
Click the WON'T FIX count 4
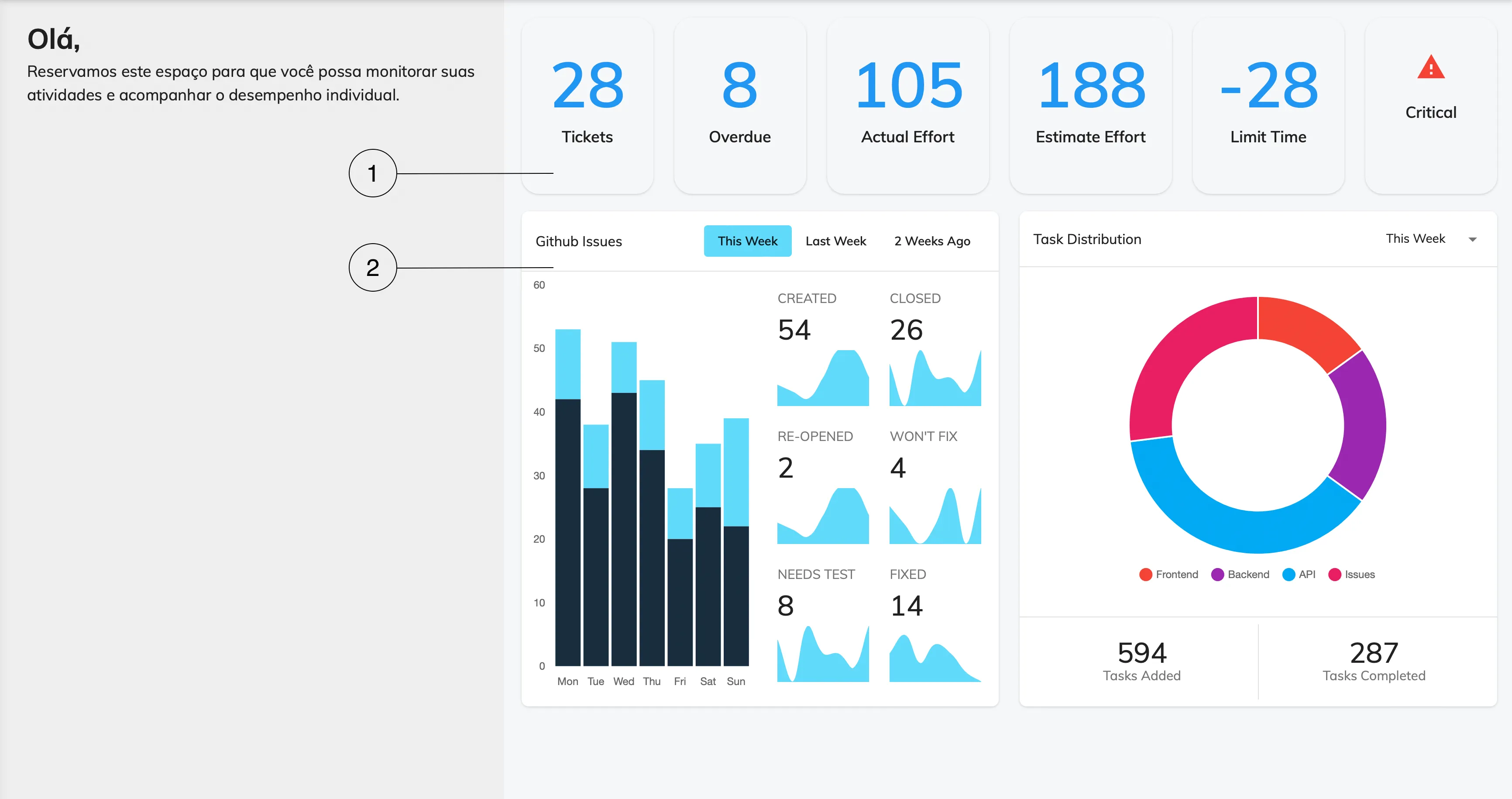pyautogui.click(x=898, y=468)
